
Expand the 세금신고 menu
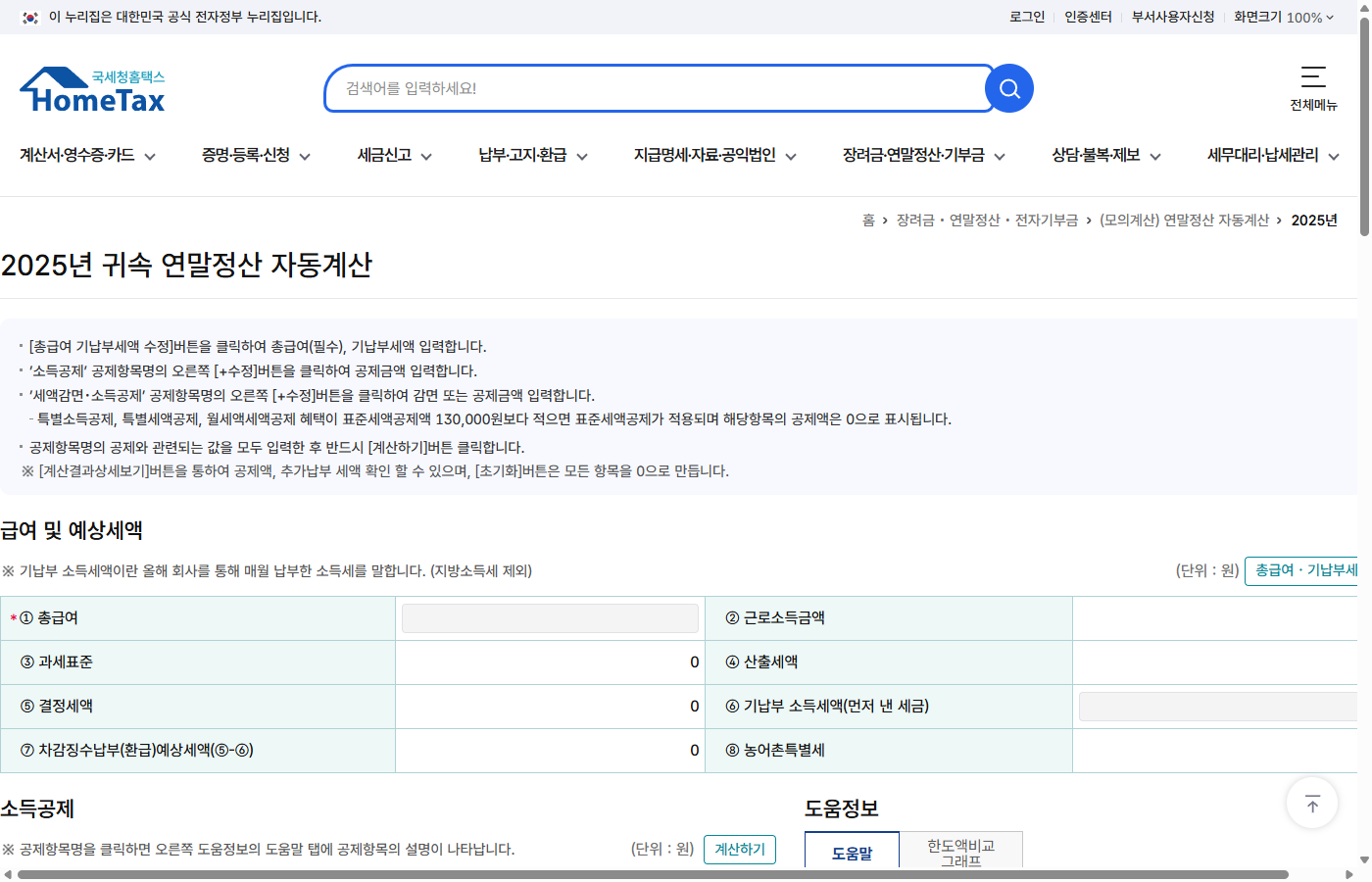click(385, 155)
